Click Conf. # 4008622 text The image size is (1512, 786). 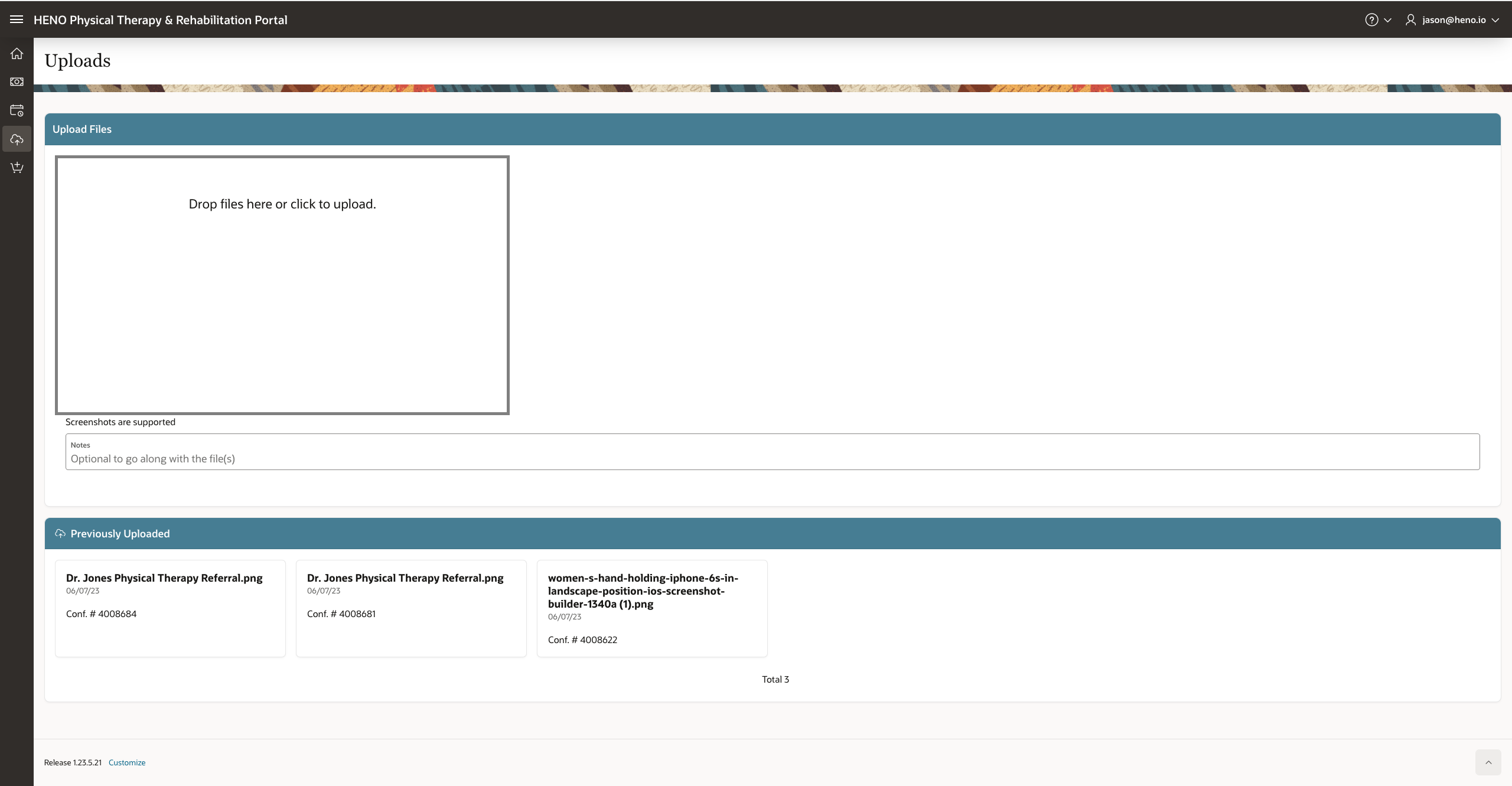click(582, 640)
